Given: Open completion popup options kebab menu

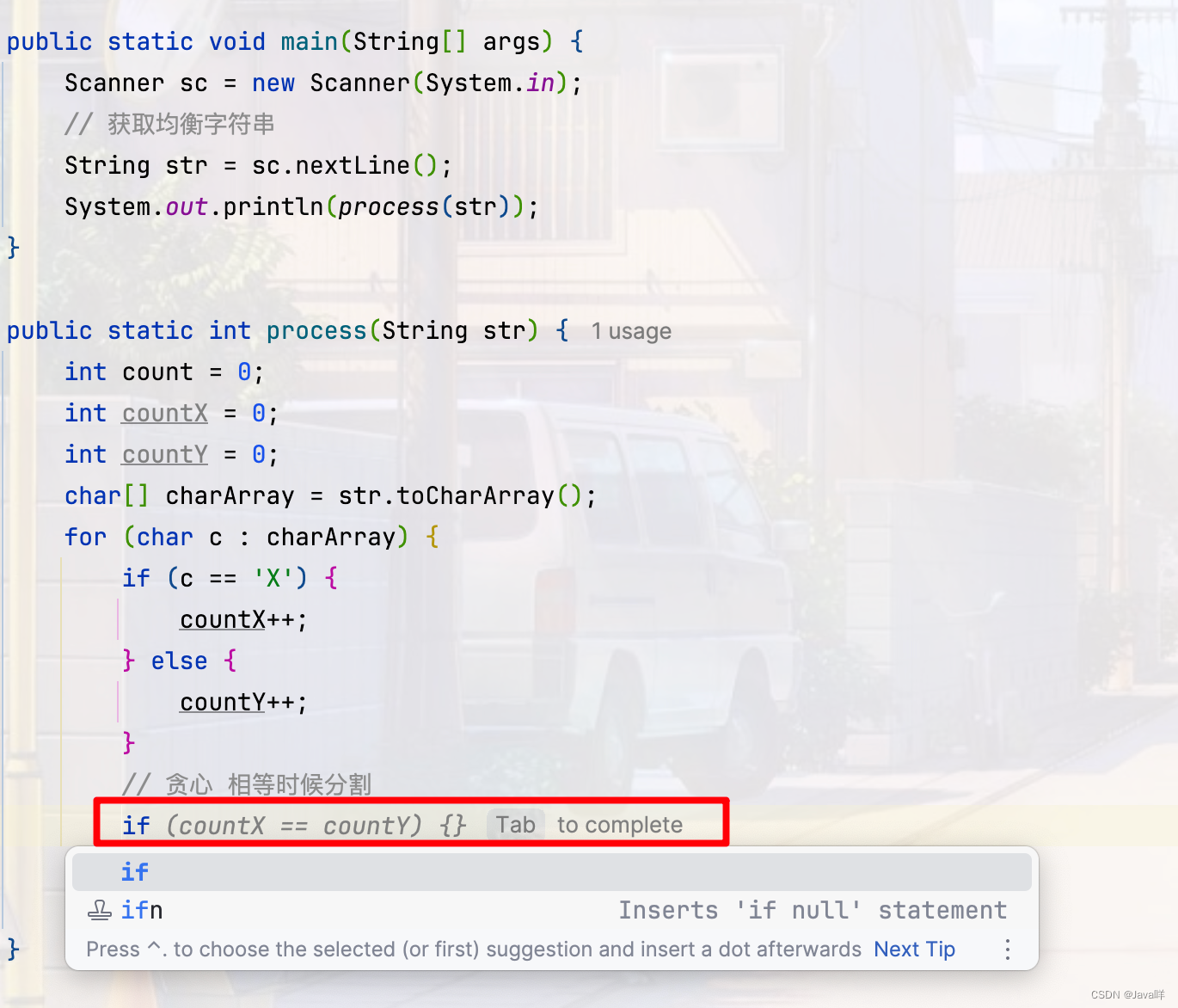Looking at the screenshot, I should coord(1008,950).
